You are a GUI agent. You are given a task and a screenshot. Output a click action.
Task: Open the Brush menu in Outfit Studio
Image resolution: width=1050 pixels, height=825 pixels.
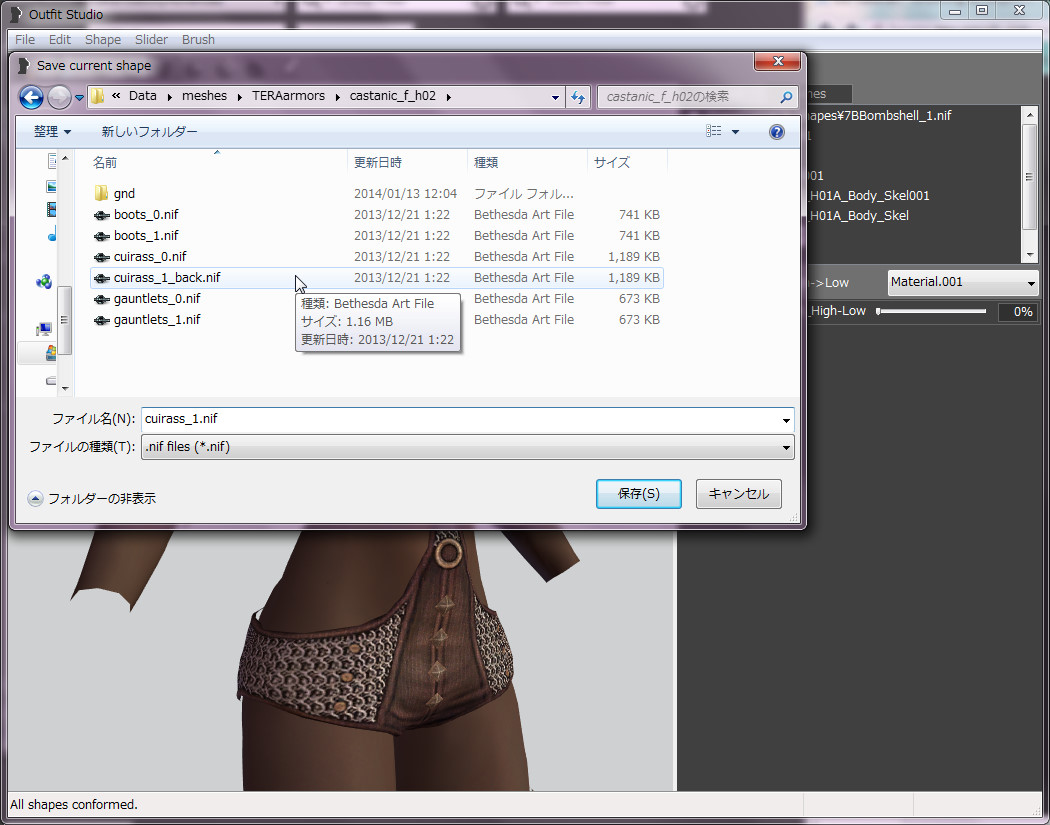[x=198, y=40]
